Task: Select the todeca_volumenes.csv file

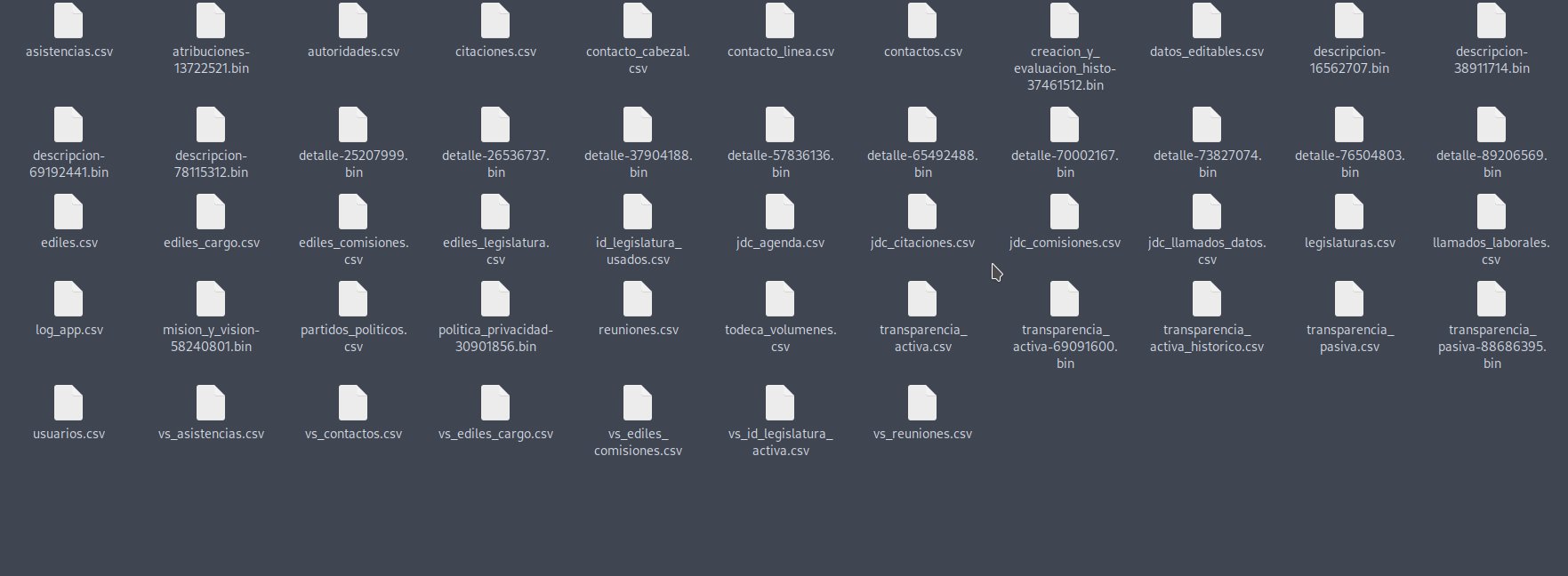Action: point(780,300)
